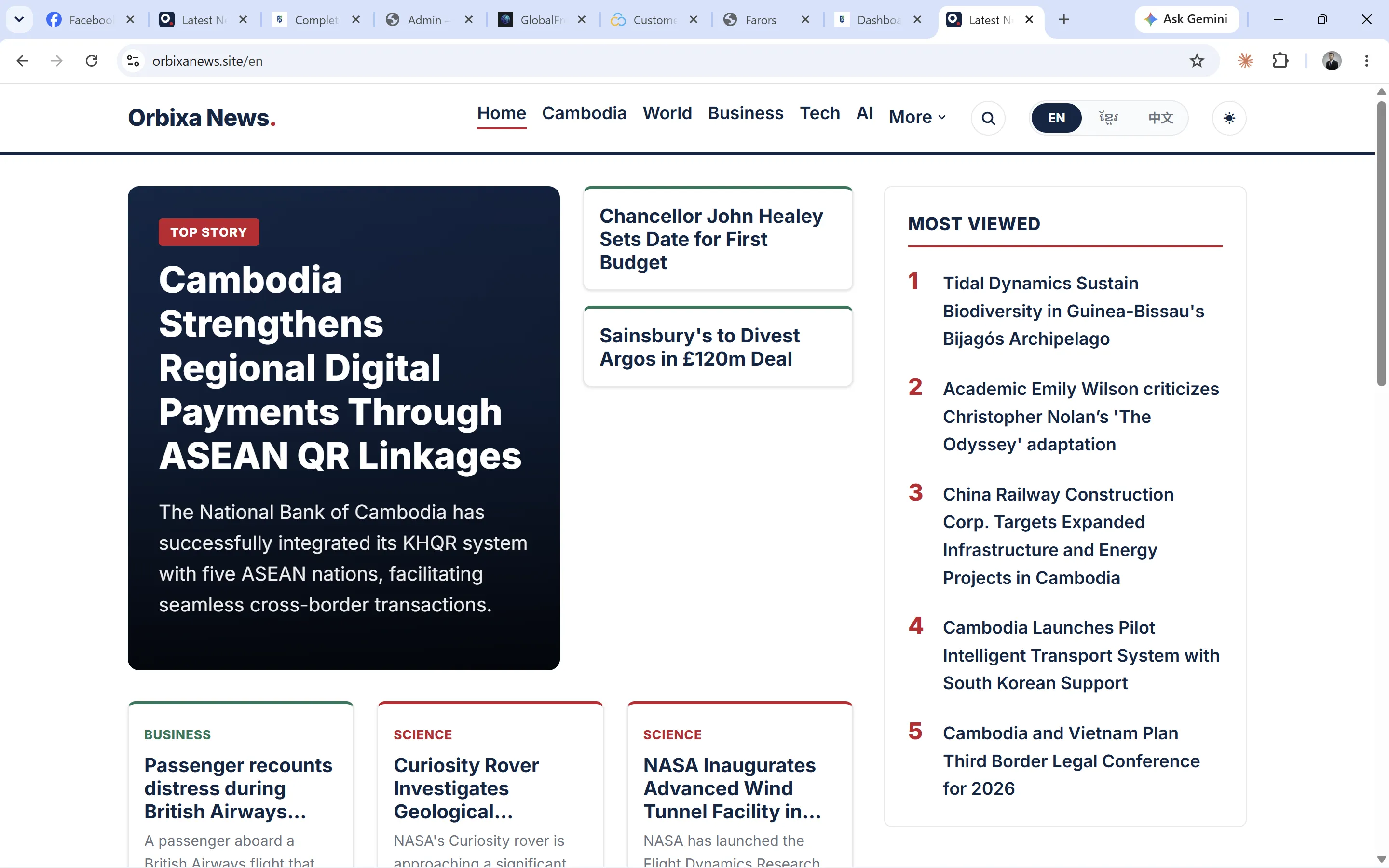This screenshot has width=1389, height=868.
Task: Open Tidal Dynamics Guinea-Bissau most viewed article
Action: tap(1073, 311)
